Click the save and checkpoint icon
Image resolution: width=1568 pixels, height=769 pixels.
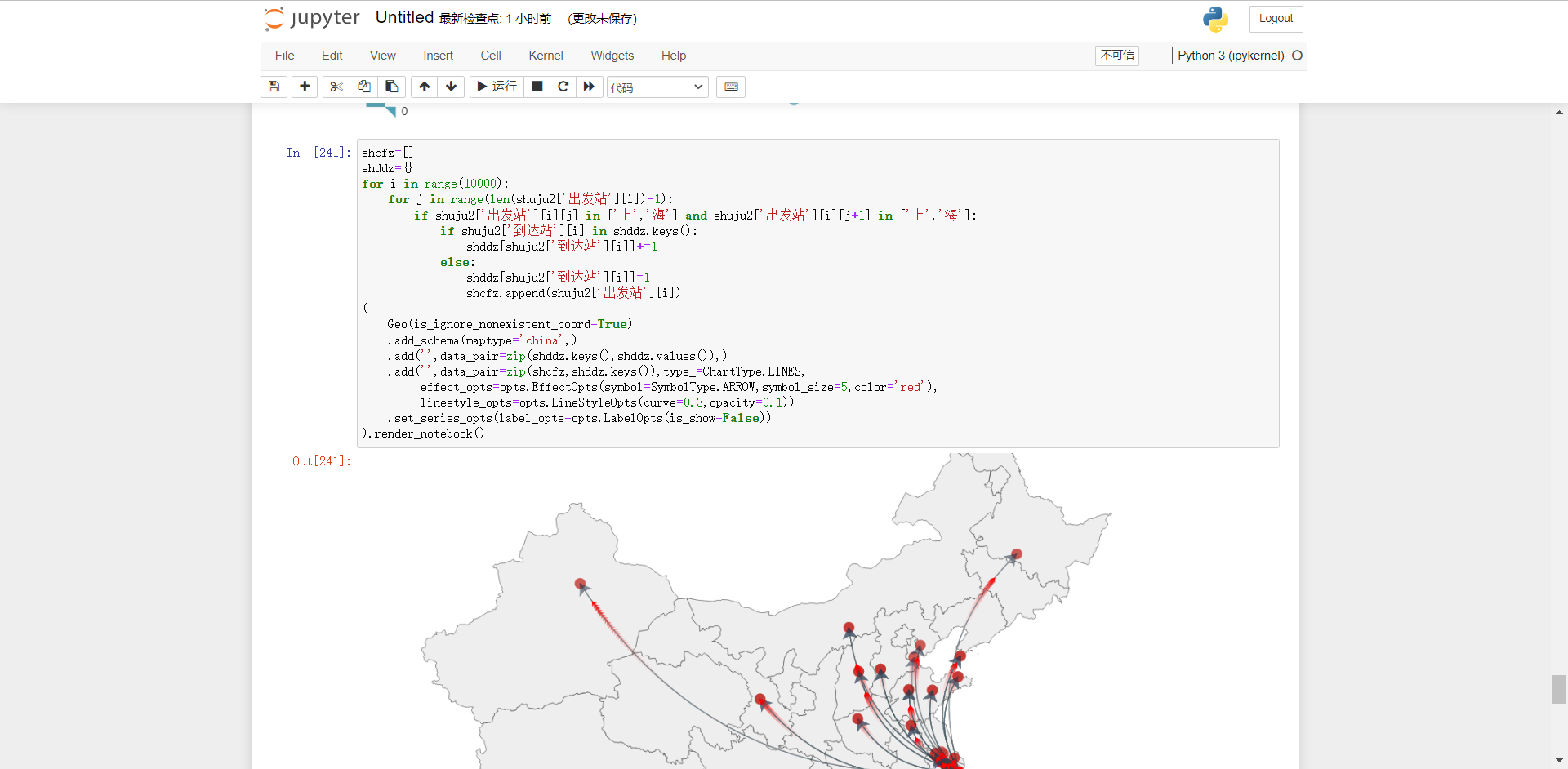[x=274, y=87]
